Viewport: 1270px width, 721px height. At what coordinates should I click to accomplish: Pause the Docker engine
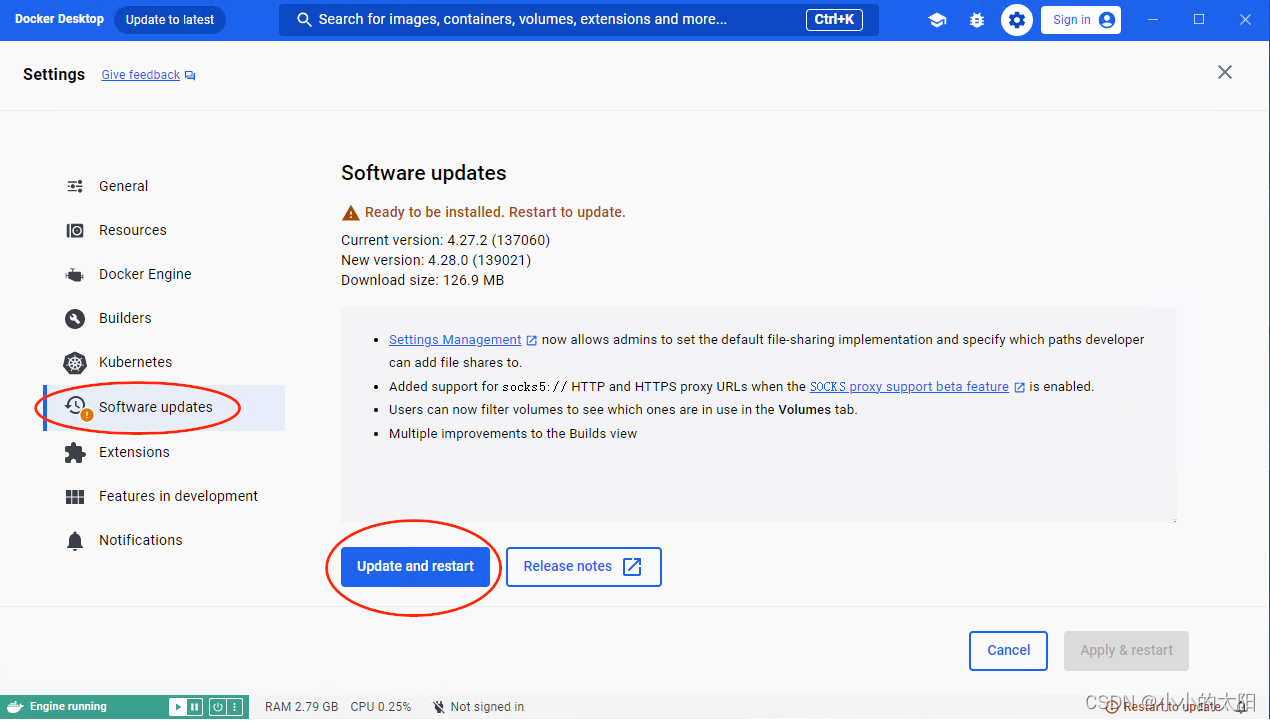(x=195, y=707)
